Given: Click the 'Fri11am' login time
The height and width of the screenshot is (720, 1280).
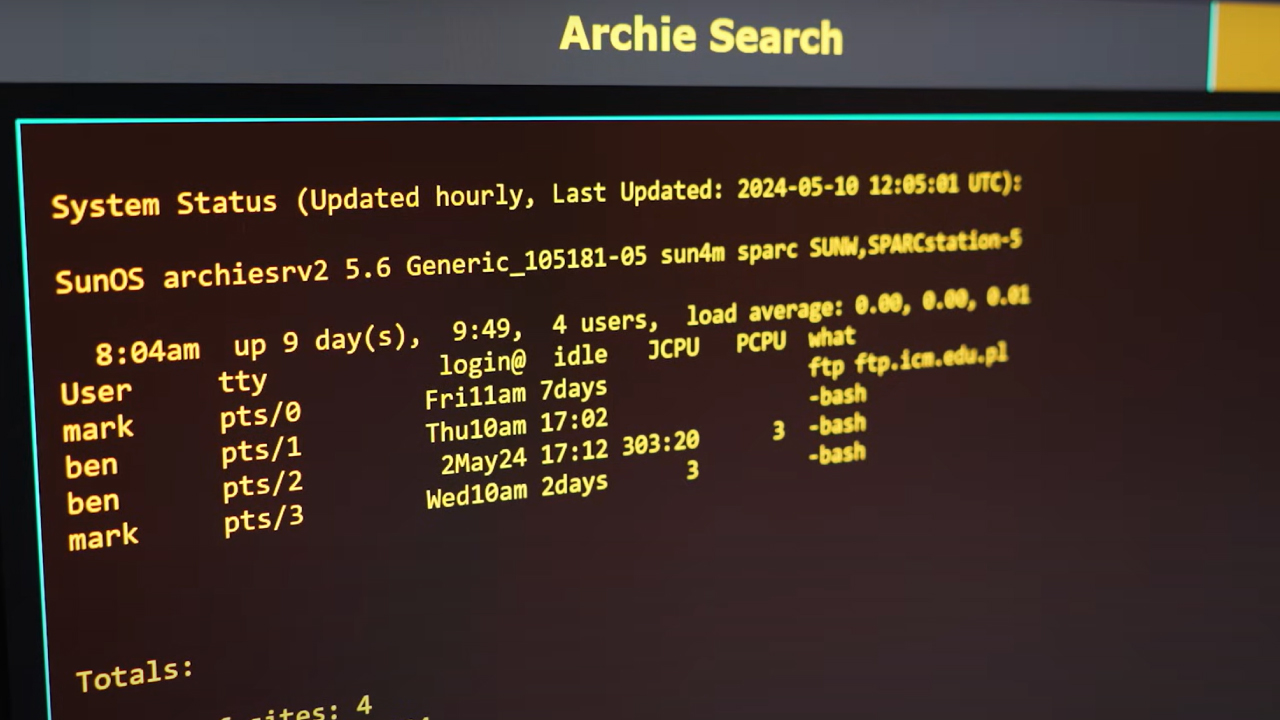Looking at the screenshot, I should (x=475, y=397).
